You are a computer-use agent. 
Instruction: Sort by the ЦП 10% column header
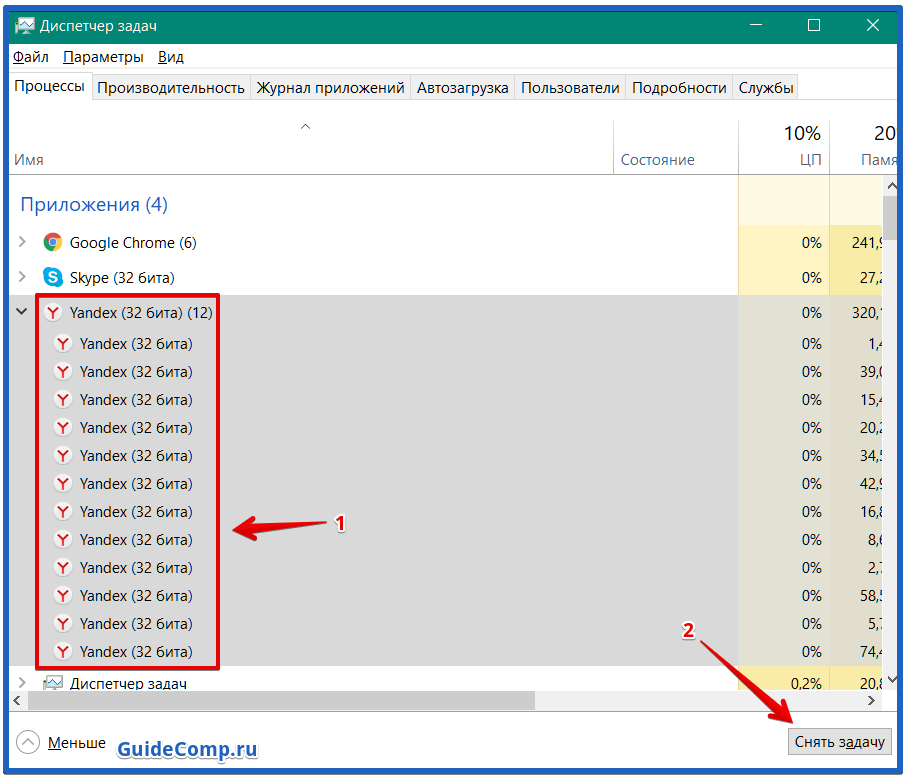click(x=784, y=146)
